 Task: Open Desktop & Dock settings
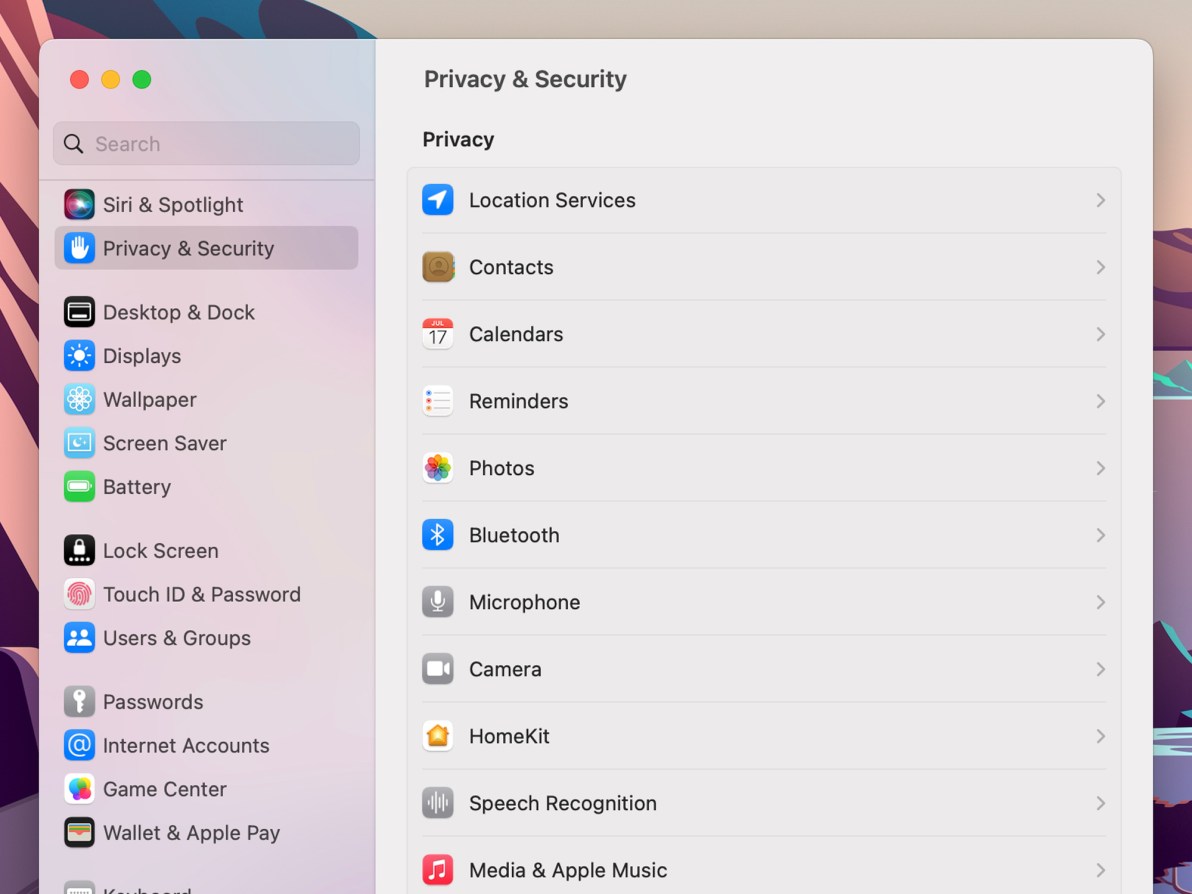click(x=178, y=312)
